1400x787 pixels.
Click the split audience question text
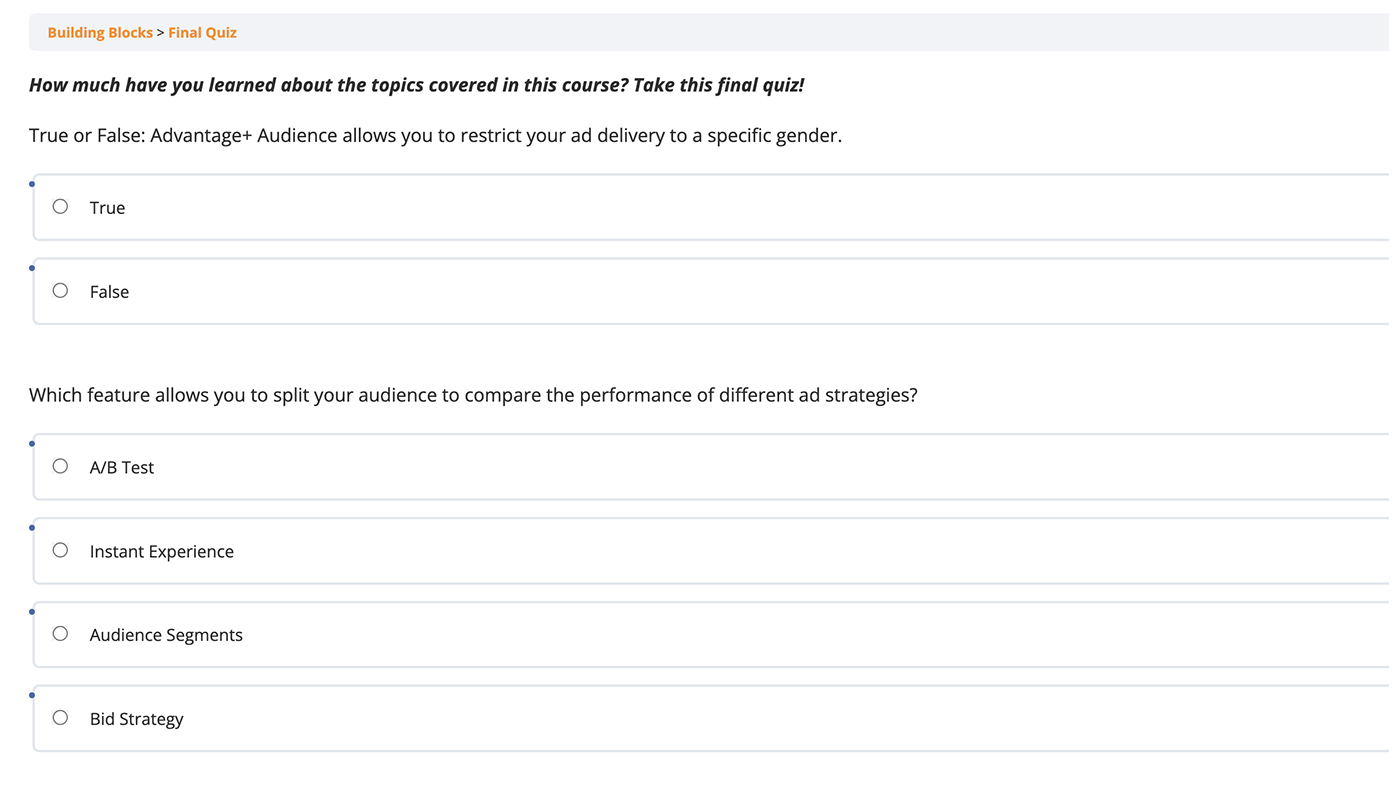473,395
